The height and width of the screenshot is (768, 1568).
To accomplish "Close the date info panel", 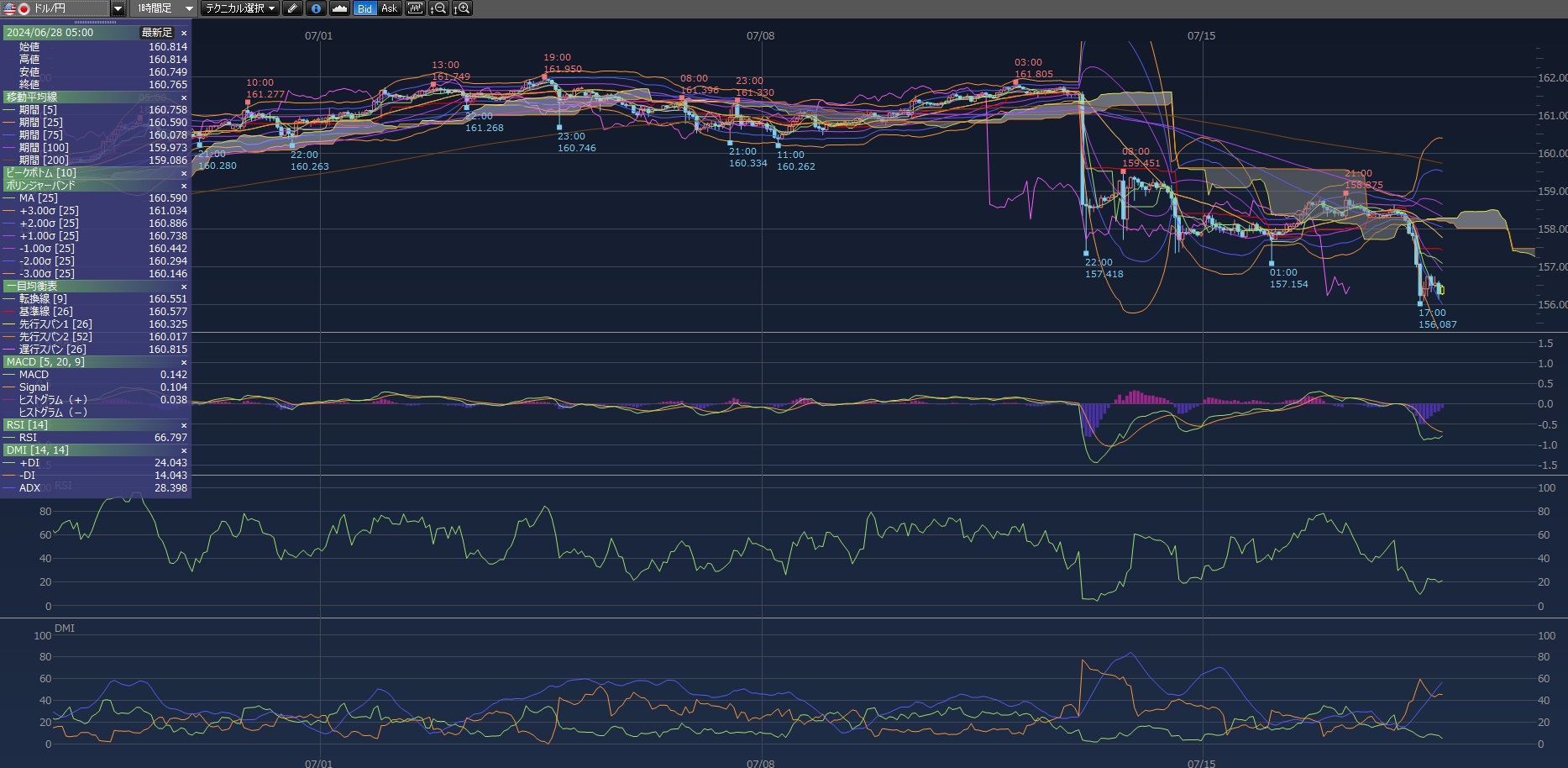I will pos(184,33).
